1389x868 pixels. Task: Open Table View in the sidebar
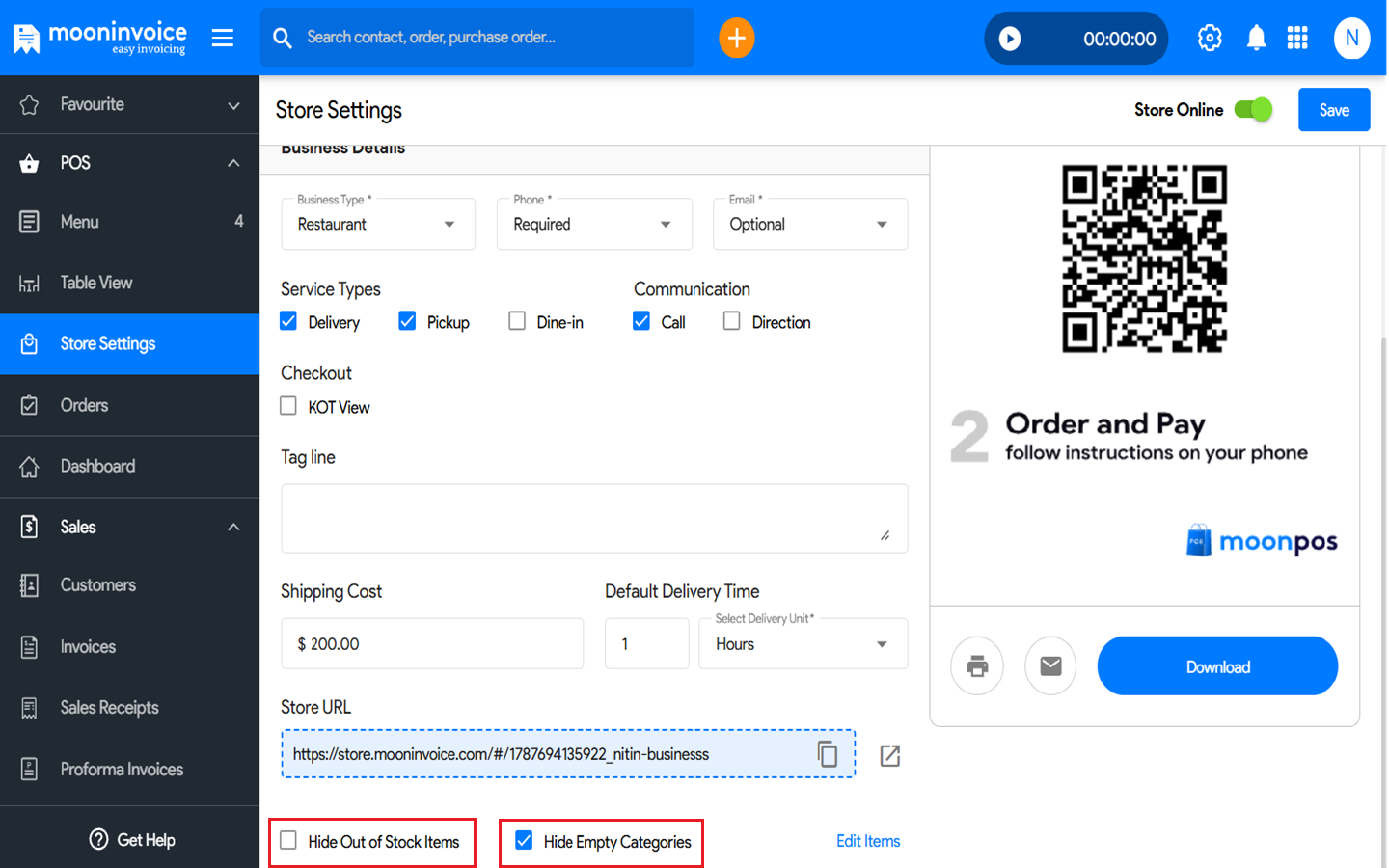point(129,283)
